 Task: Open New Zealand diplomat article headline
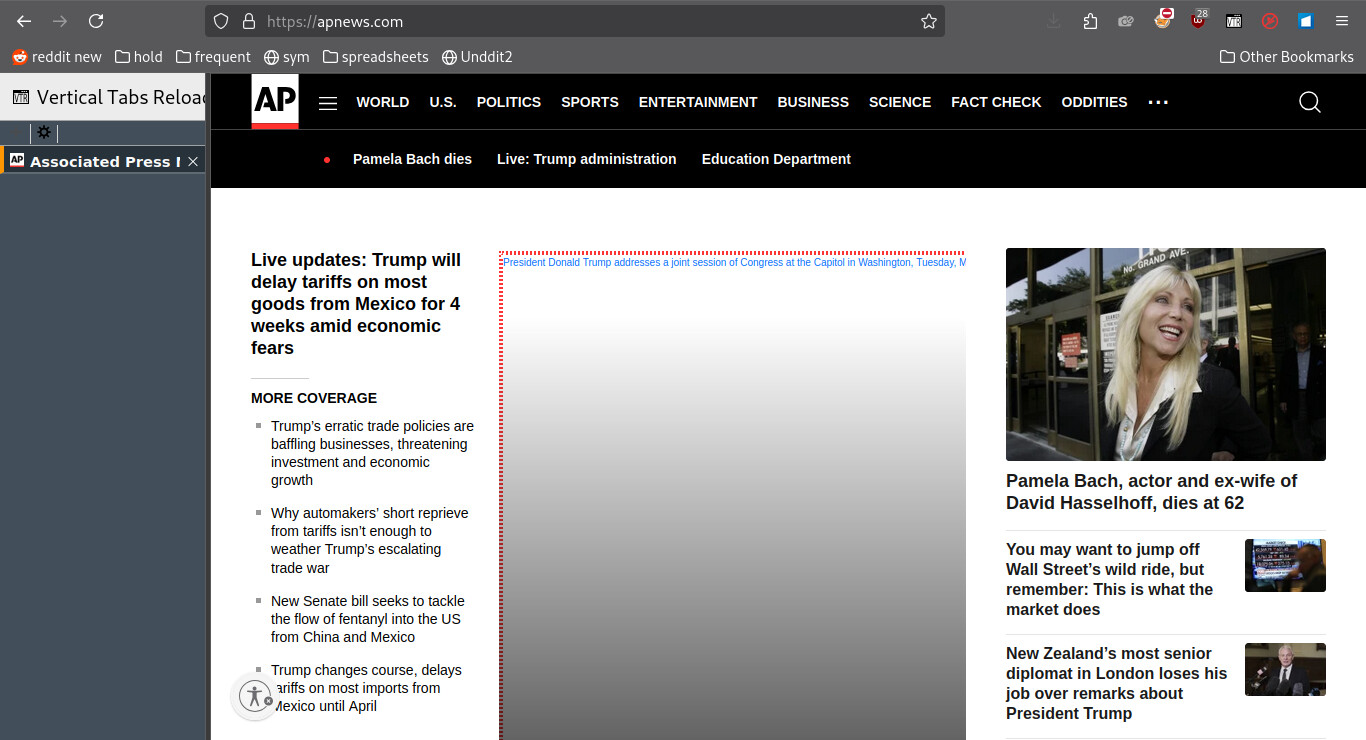(1117, 683)
